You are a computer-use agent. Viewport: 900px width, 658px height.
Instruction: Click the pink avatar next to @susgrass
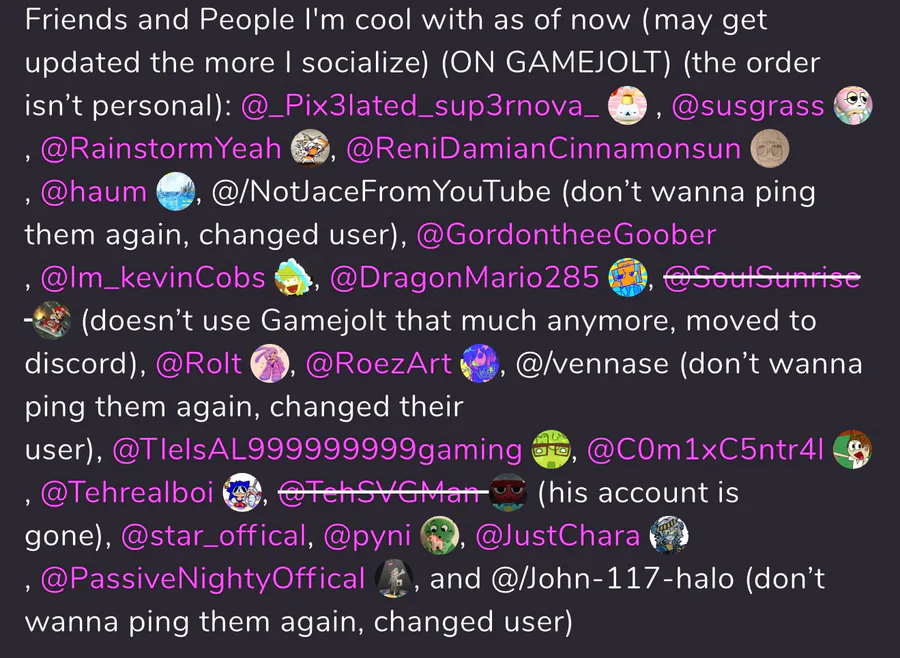853,106
